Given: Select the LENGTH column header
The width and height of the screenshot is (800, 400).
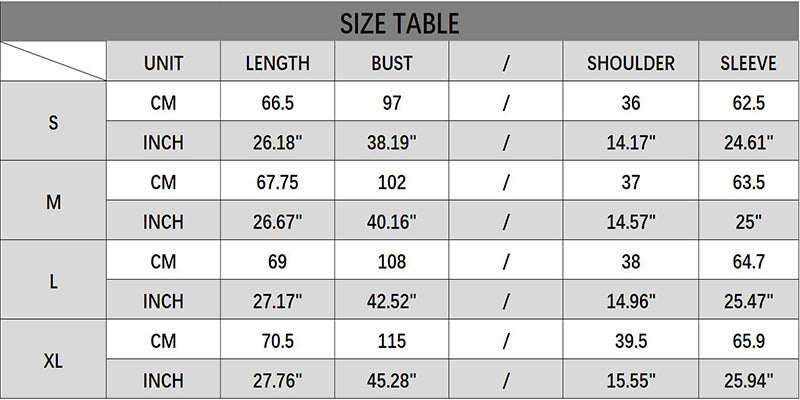Looking at the screenshot, I should click(277, 63).
